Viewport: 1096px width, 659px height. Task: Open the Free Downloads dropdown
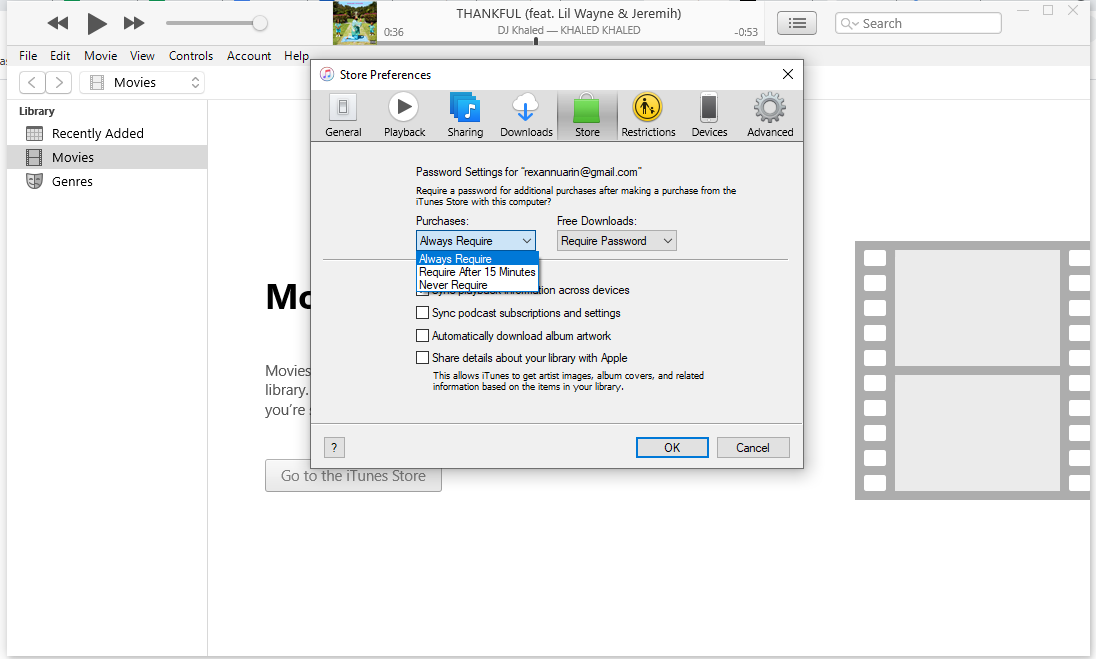[616, 241]
